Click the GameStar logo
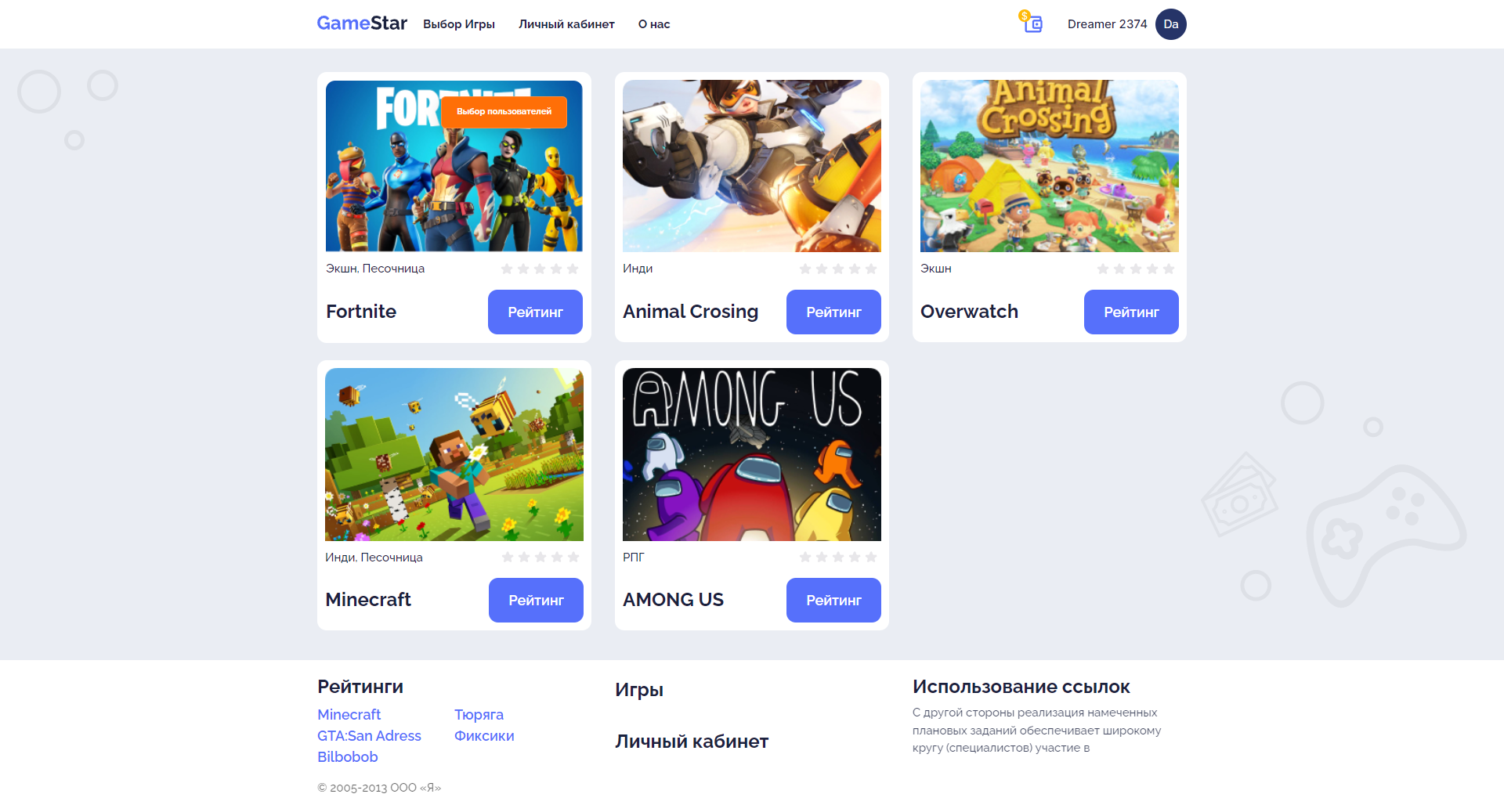The width and height of the screenshot is (1504, 812). pyautogui.click(x=362, y=23)
